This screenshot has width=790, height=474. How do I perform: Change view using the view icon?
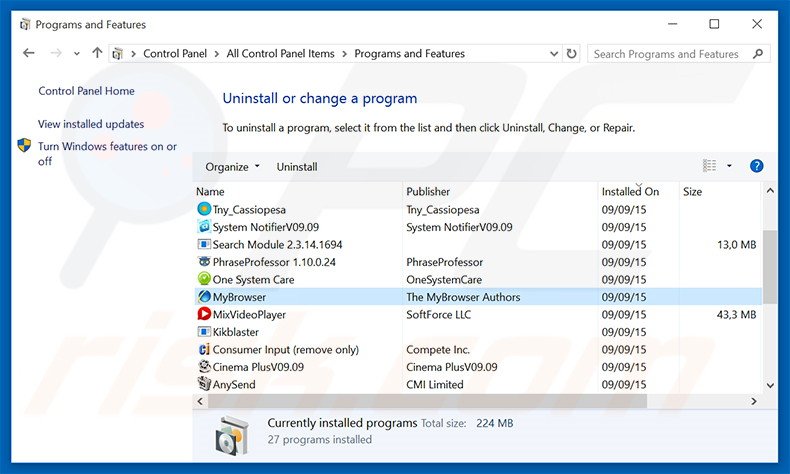709,166
